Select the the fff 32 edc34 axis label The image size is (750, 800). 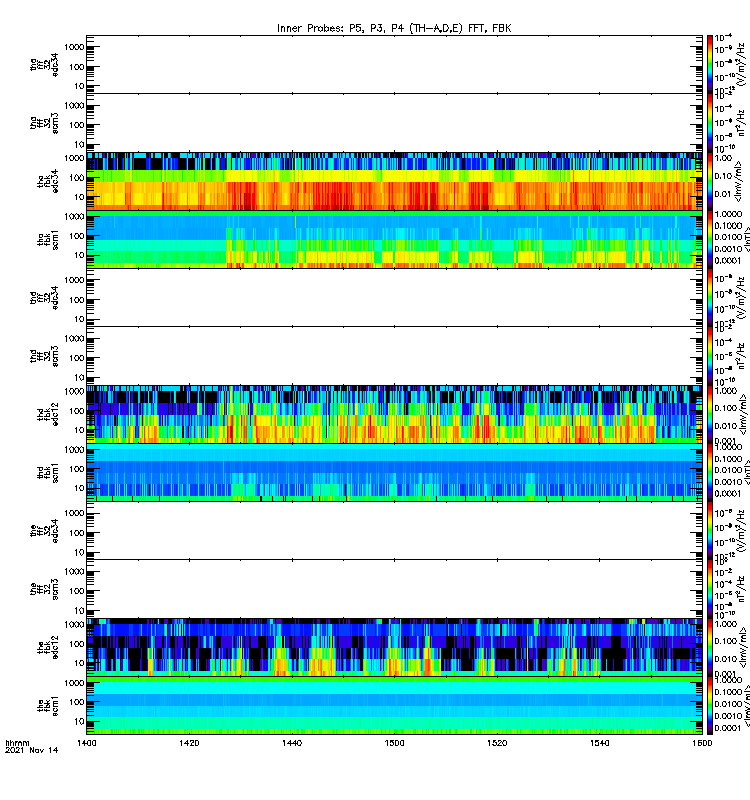coord(44,531)
